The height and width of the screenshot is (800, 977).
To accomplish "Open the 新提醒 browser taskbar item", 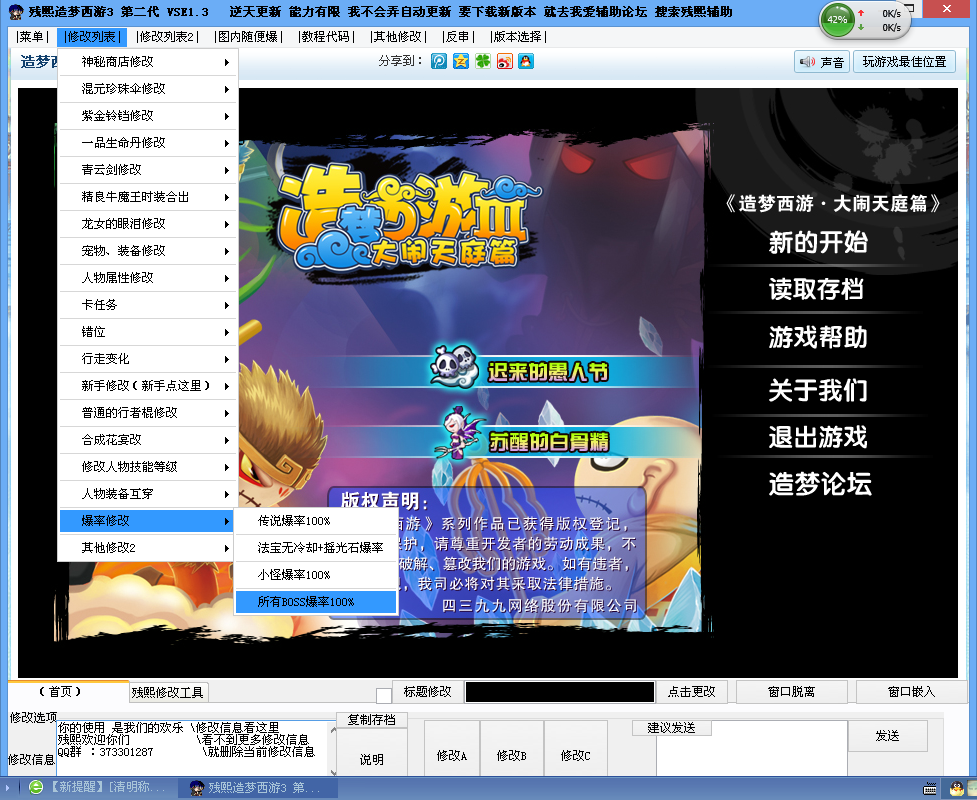I will [x=98, y=787].
